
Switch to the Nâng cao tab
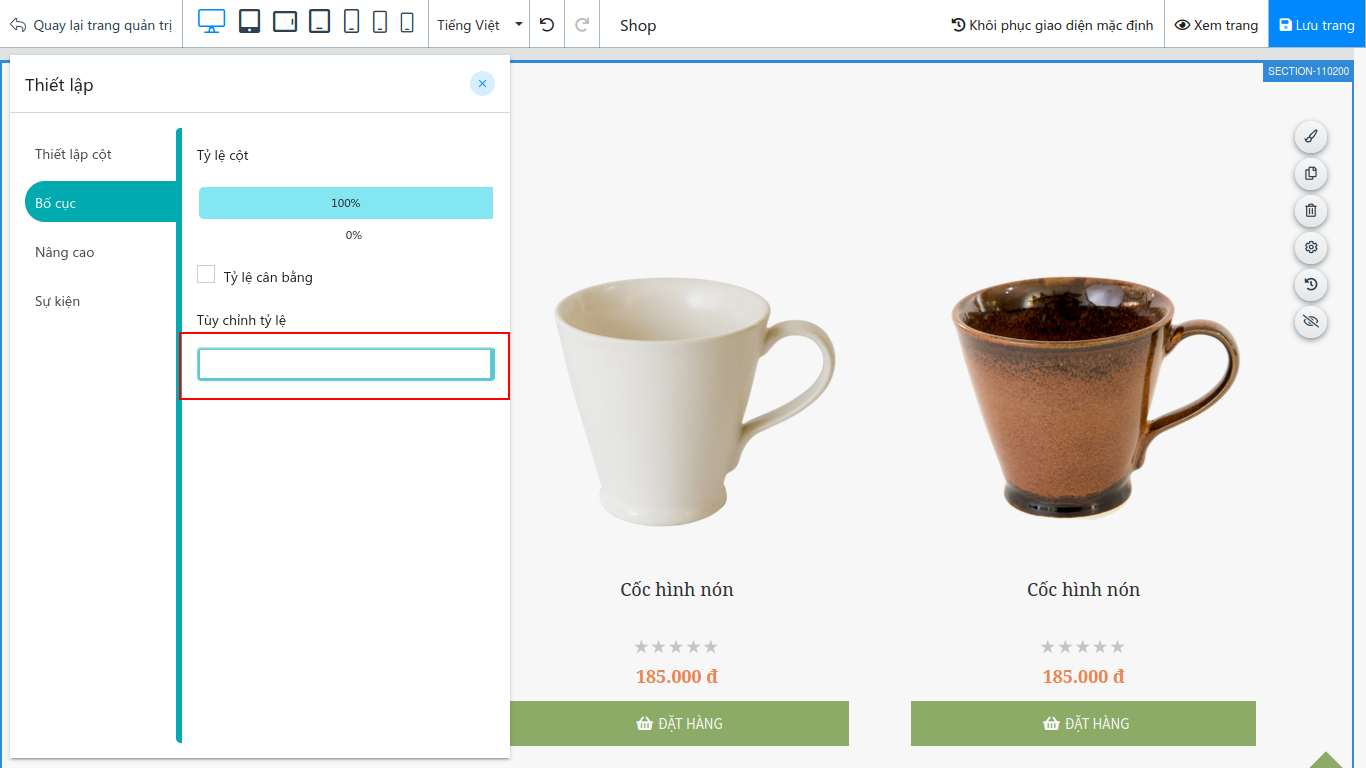(65, 252)
